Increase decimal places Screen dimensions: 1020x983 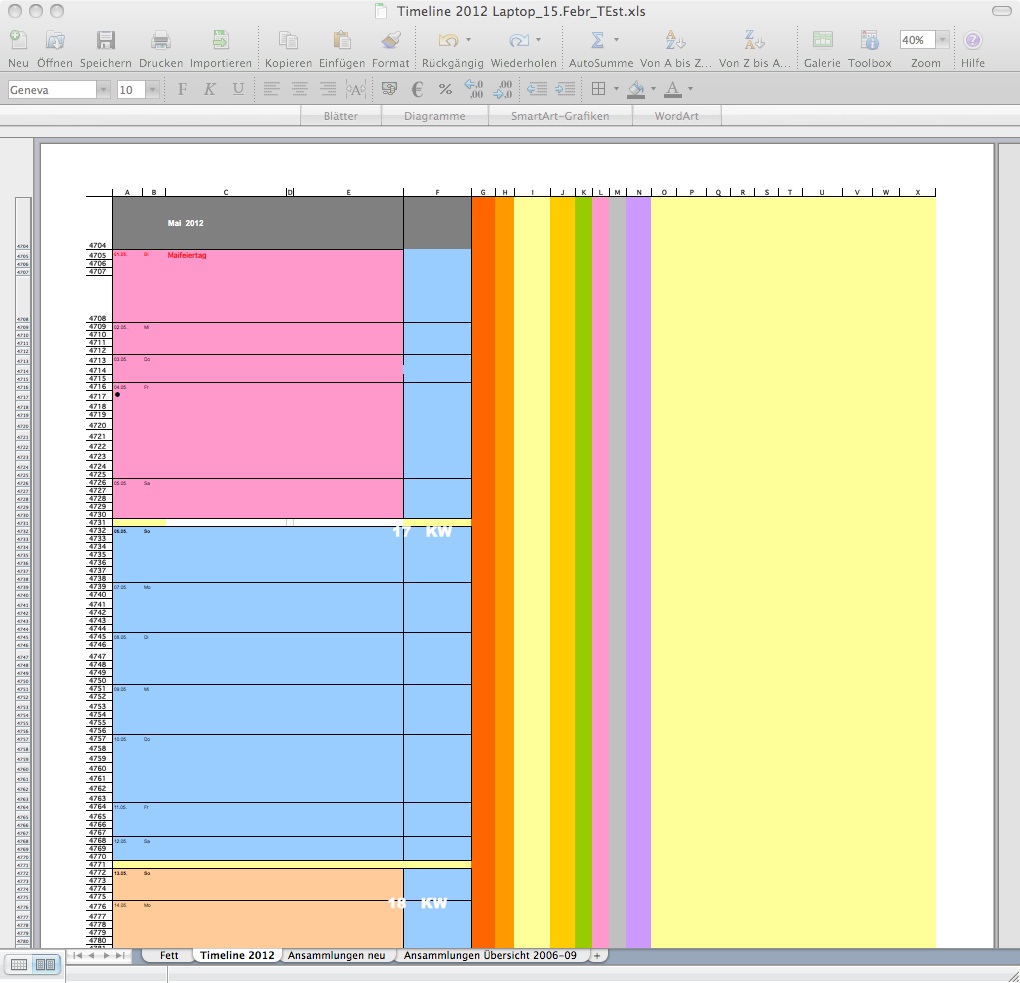click(x=473, y=89)
